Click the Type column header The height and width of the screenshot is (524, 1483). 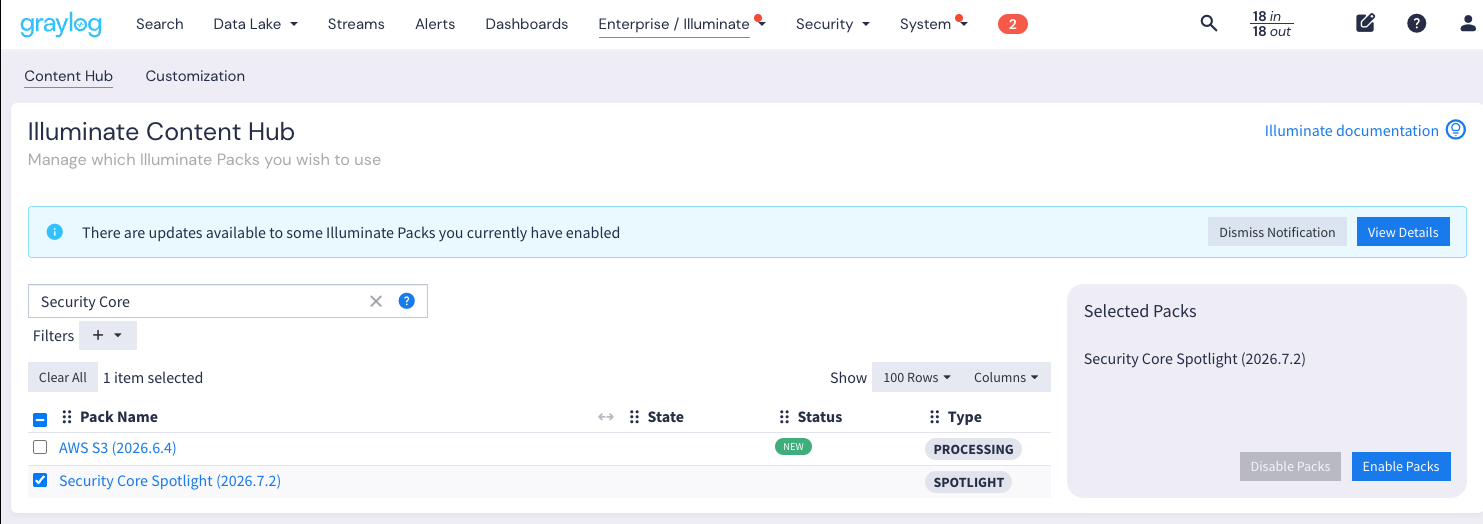point(965,417)
